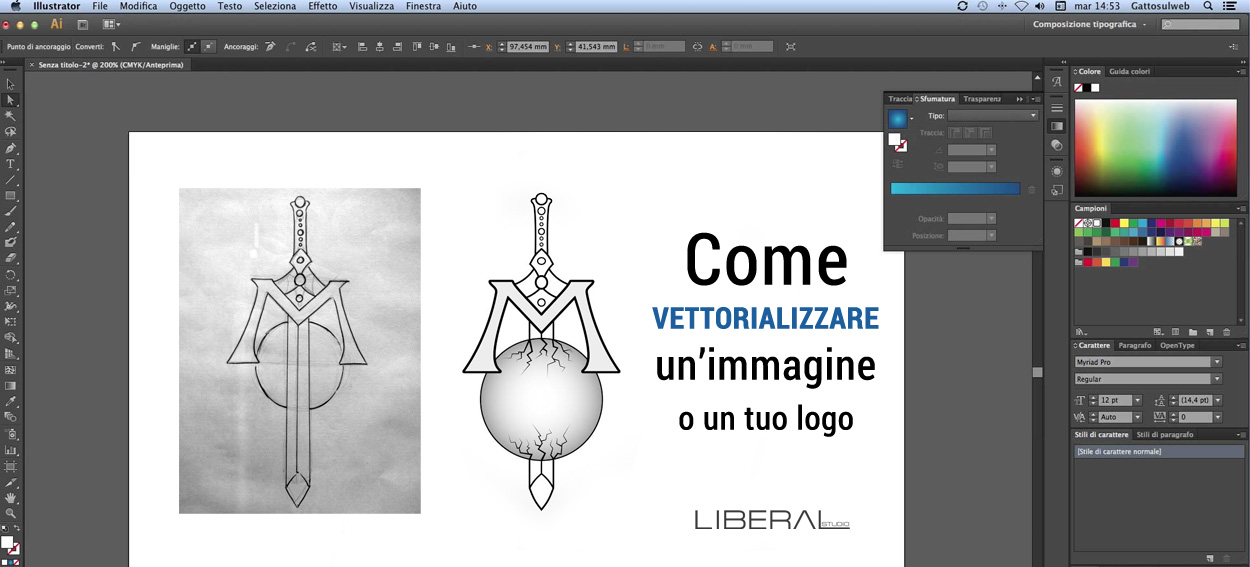Select the Pen tool in the toolbar
The height and width of the screenshot is (567, 1250).
[11, 148]
